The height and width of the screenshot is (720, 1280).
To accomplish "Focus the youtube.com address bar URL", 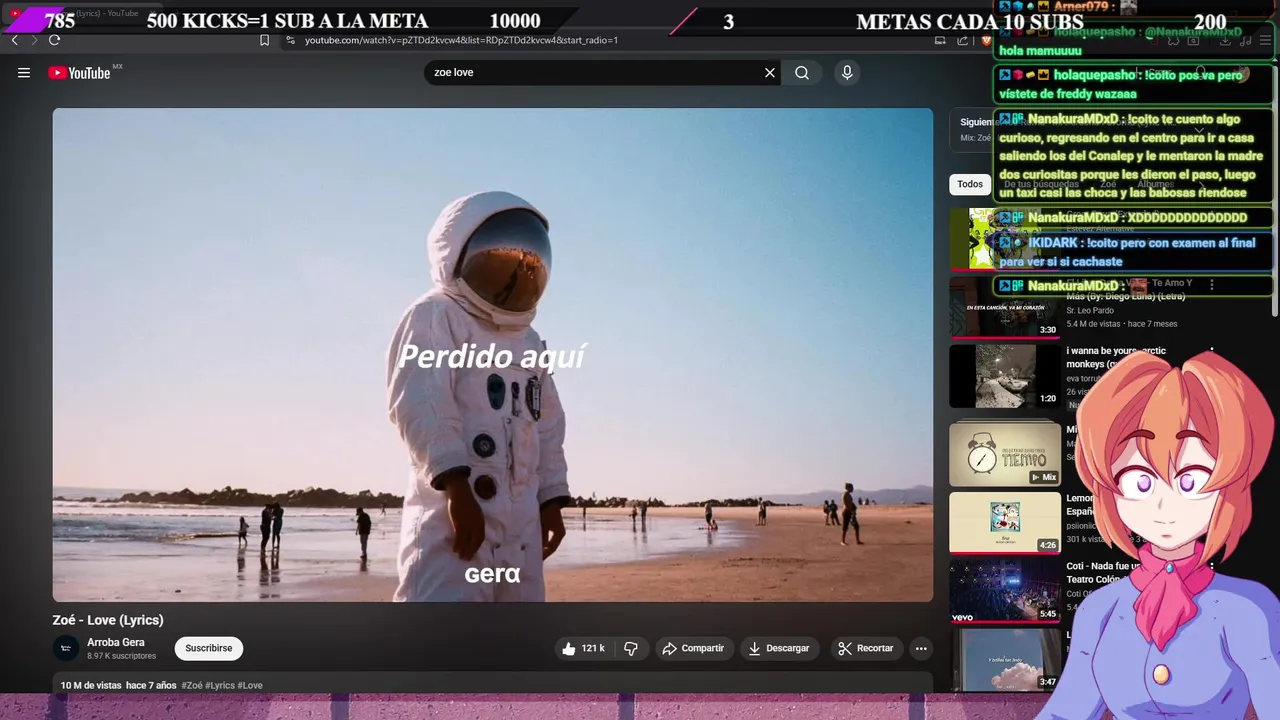I will pos(461,40).
